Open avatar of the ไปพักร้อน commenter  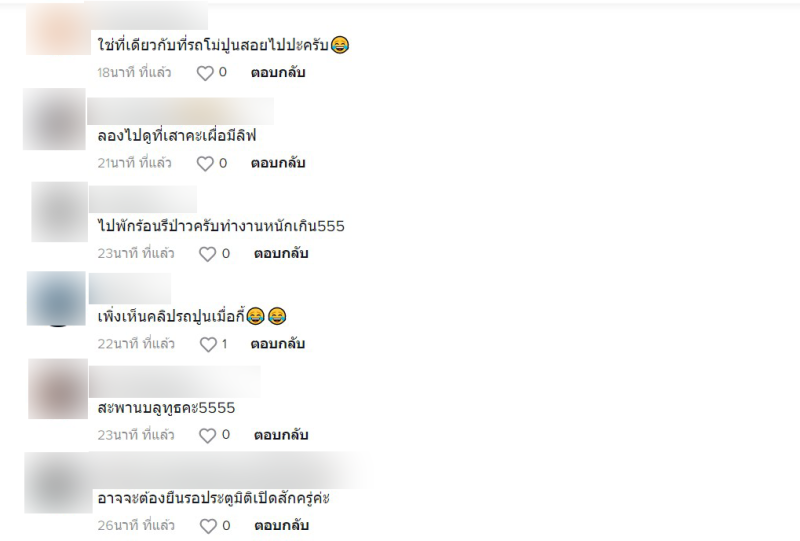coord(60,211)
